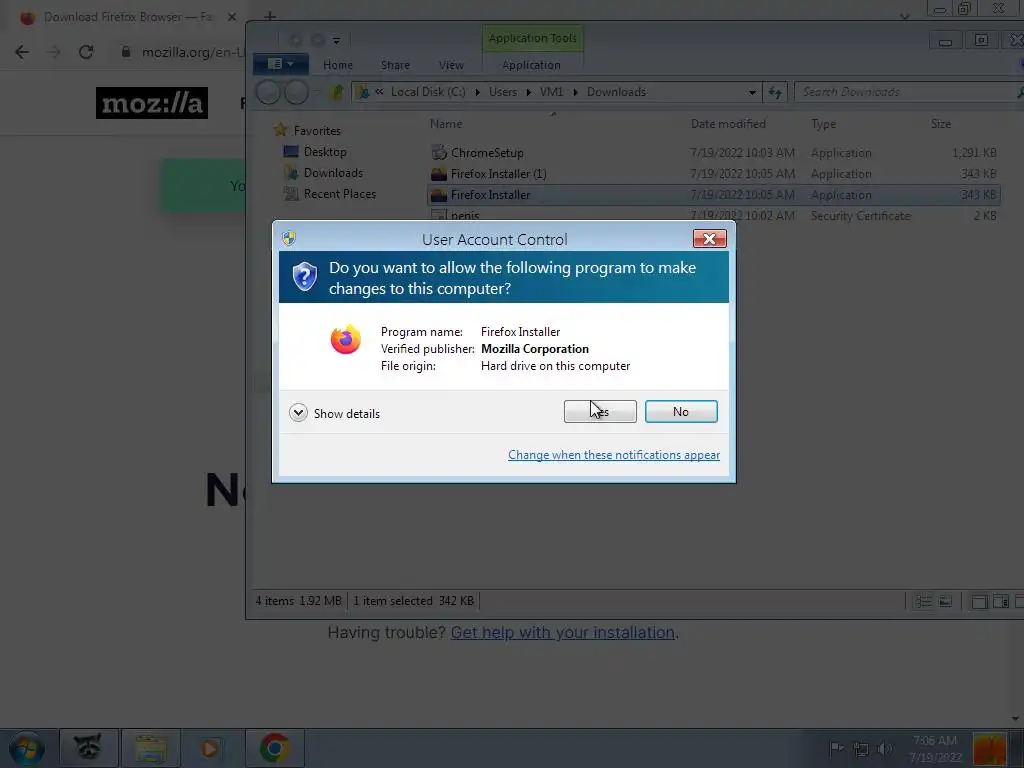Go up one folder level in Explorer
Image resolution: width=1024 pixels, height=768 pixels.
[336, 92]
